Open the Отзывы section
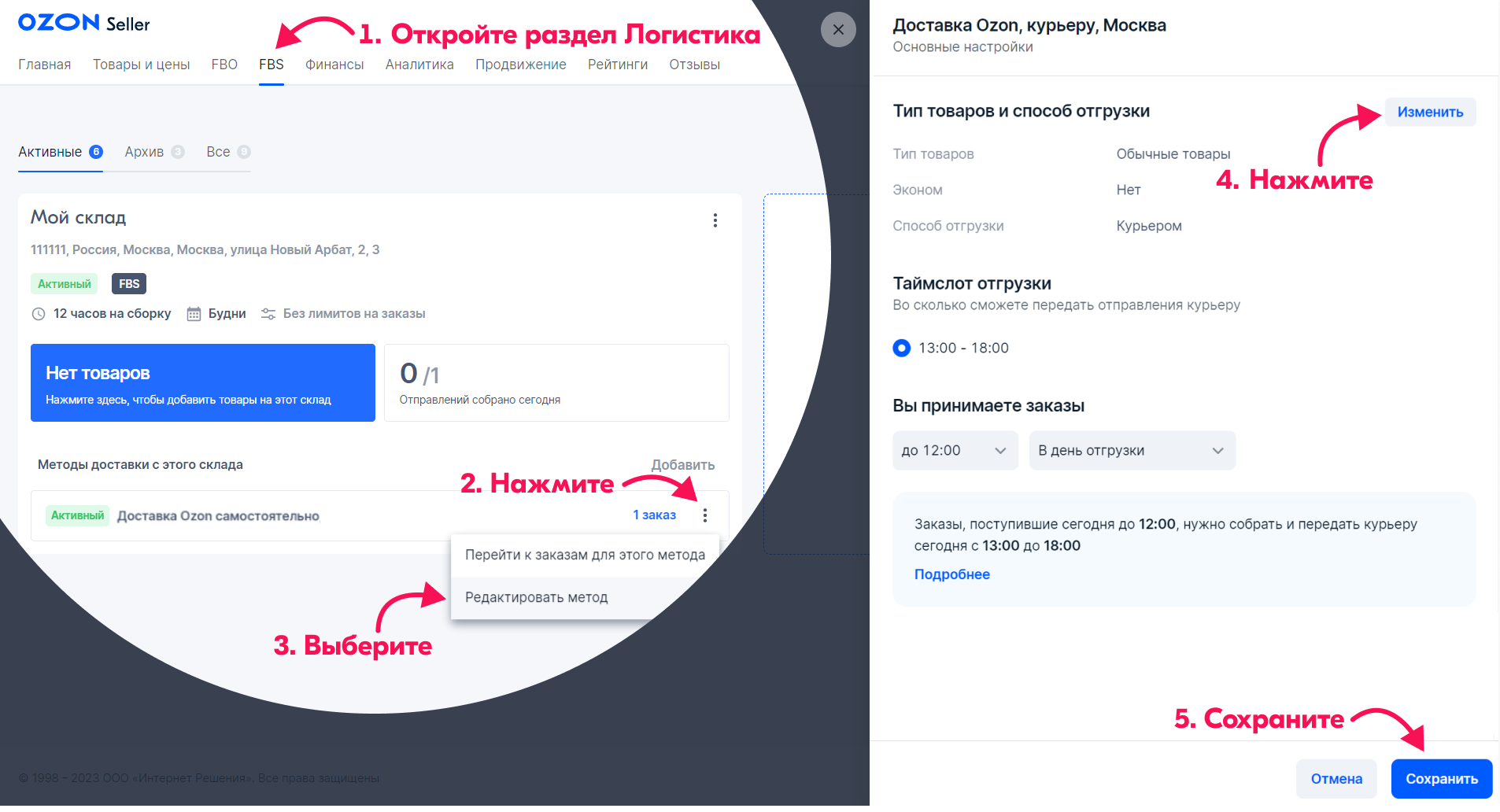This screenshot has height=812, width=1500. 695,65
